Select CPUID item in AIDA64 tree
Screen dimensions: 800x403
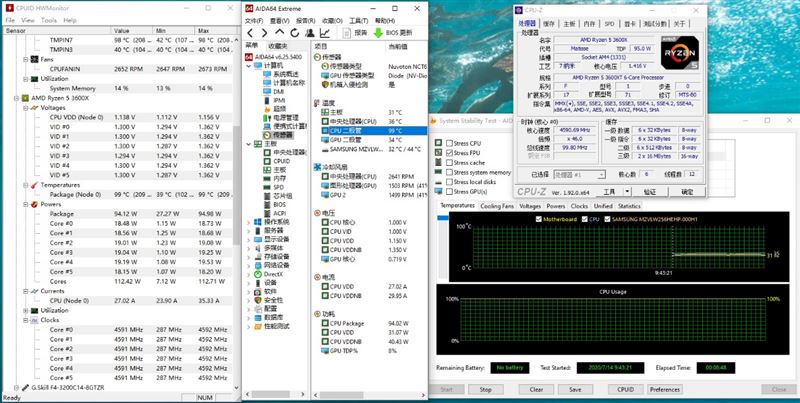[277, 161]
